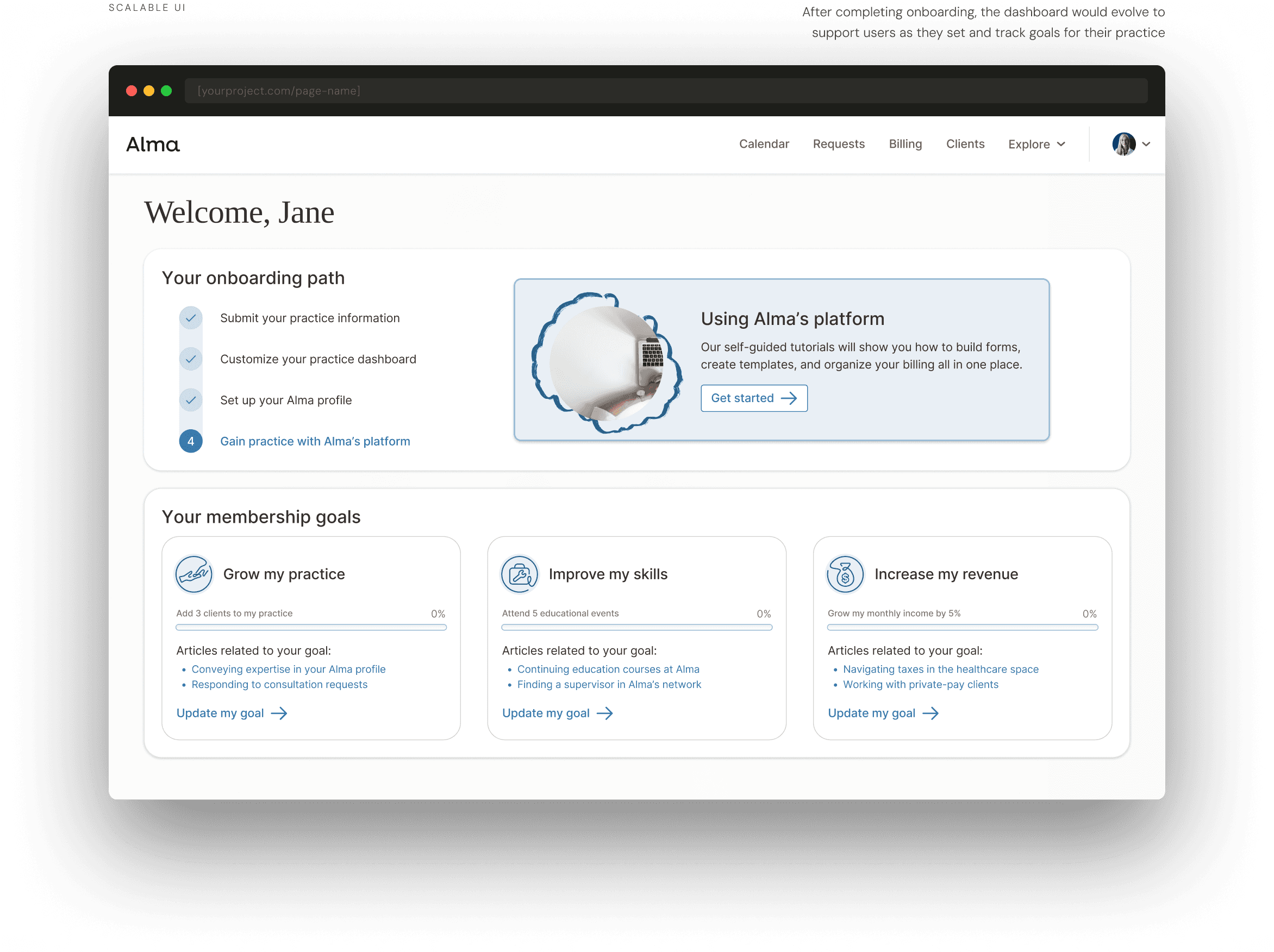
Task: Expand the Explore dropdown menu
Action: click(1036, 145)
